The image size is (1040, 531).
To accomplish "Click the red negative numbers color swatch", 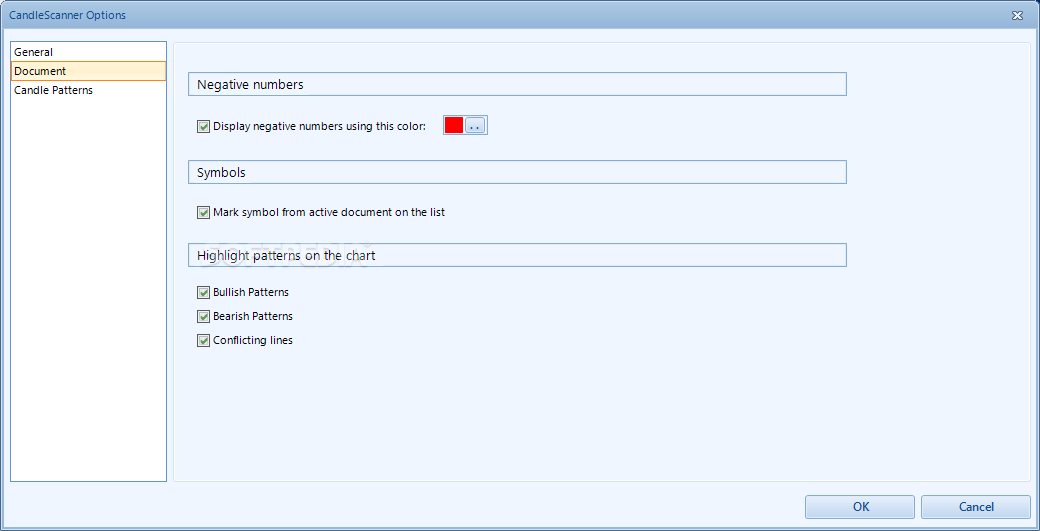I will (454, 125).
